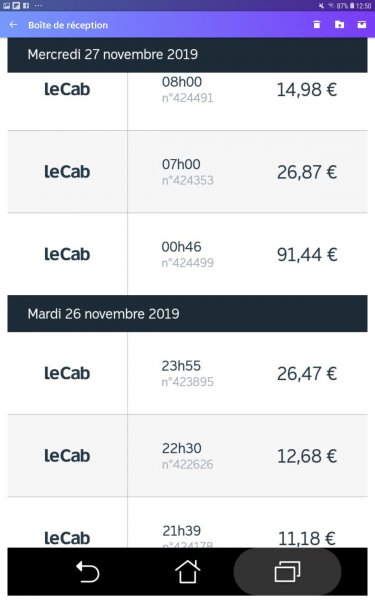Open recent apps with the overview button
The image size is (375, 600).
(287, 572)
